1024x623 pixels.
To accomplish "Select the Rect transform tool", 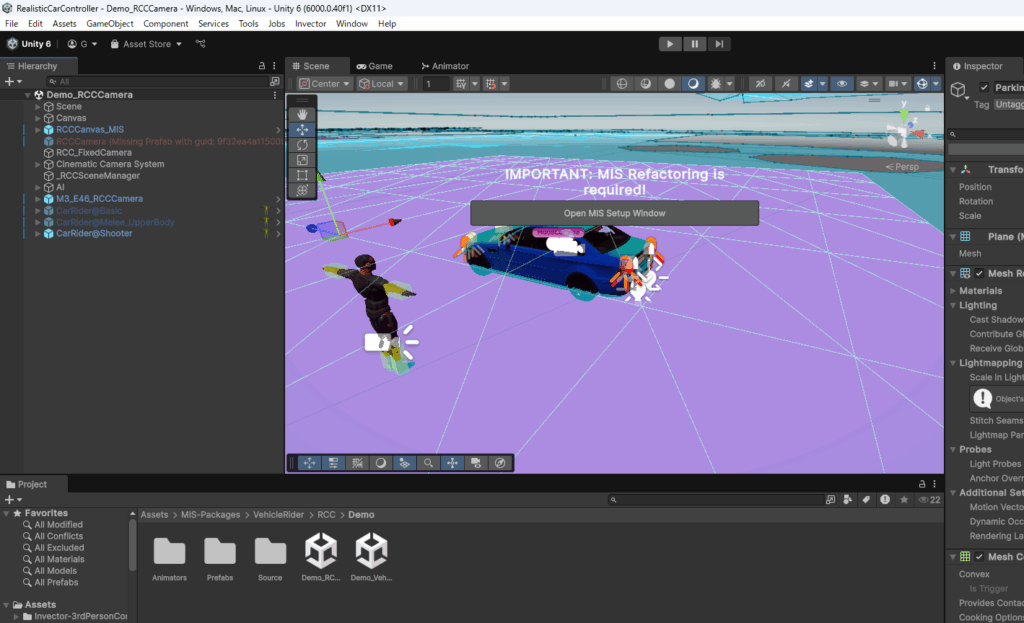I will 303,175.
